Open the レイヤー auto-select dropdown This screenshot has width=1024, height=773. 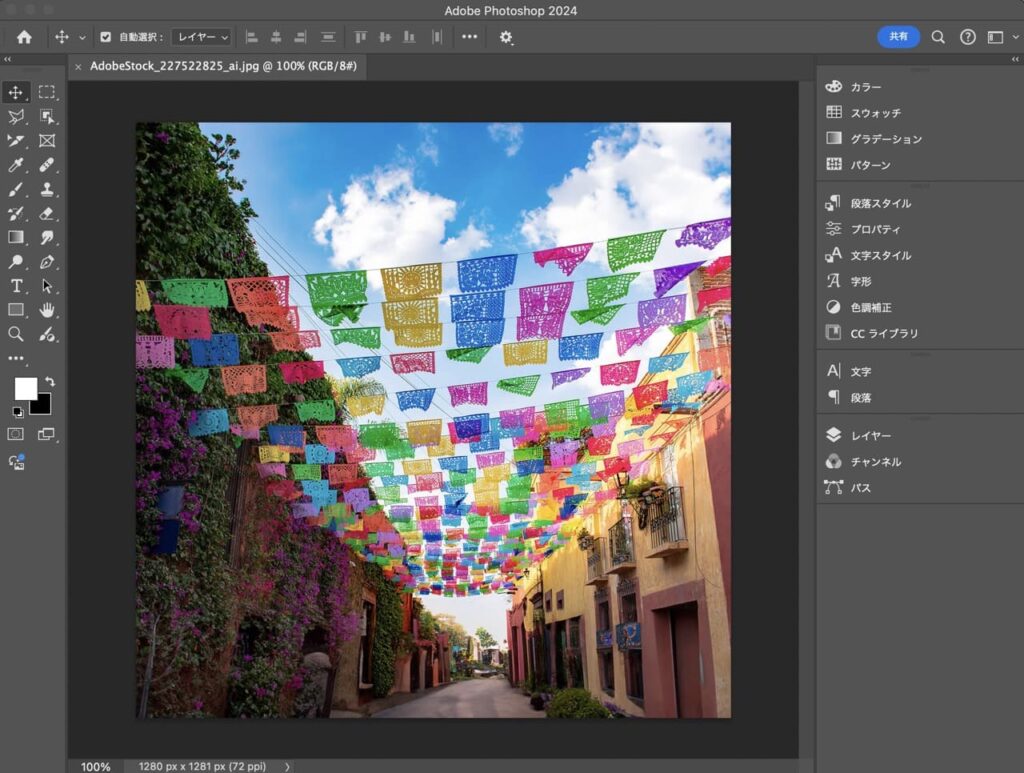tap(201, 37)
